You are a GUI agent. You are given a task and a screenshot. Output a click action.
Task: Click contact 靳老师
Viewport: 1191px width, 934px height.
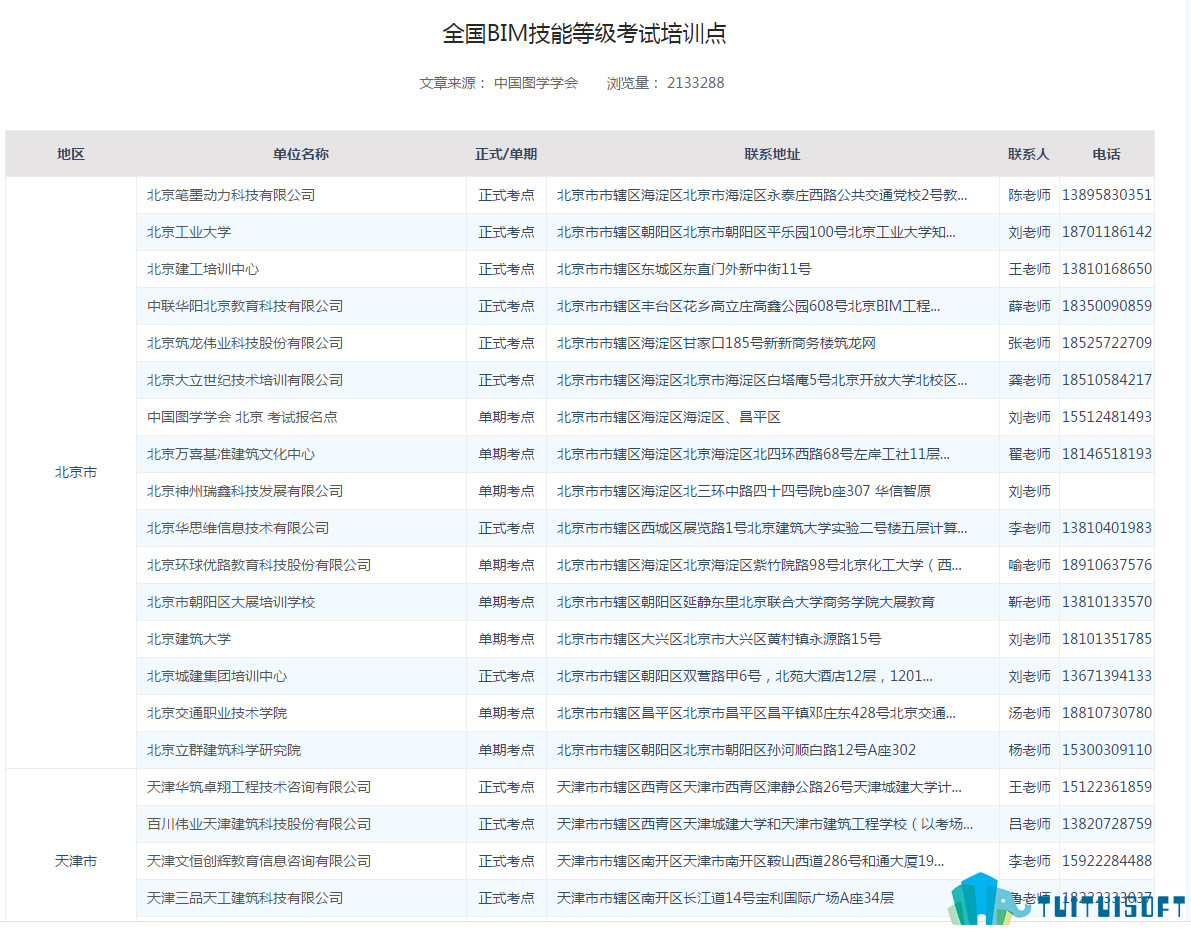pos(1029,602)
